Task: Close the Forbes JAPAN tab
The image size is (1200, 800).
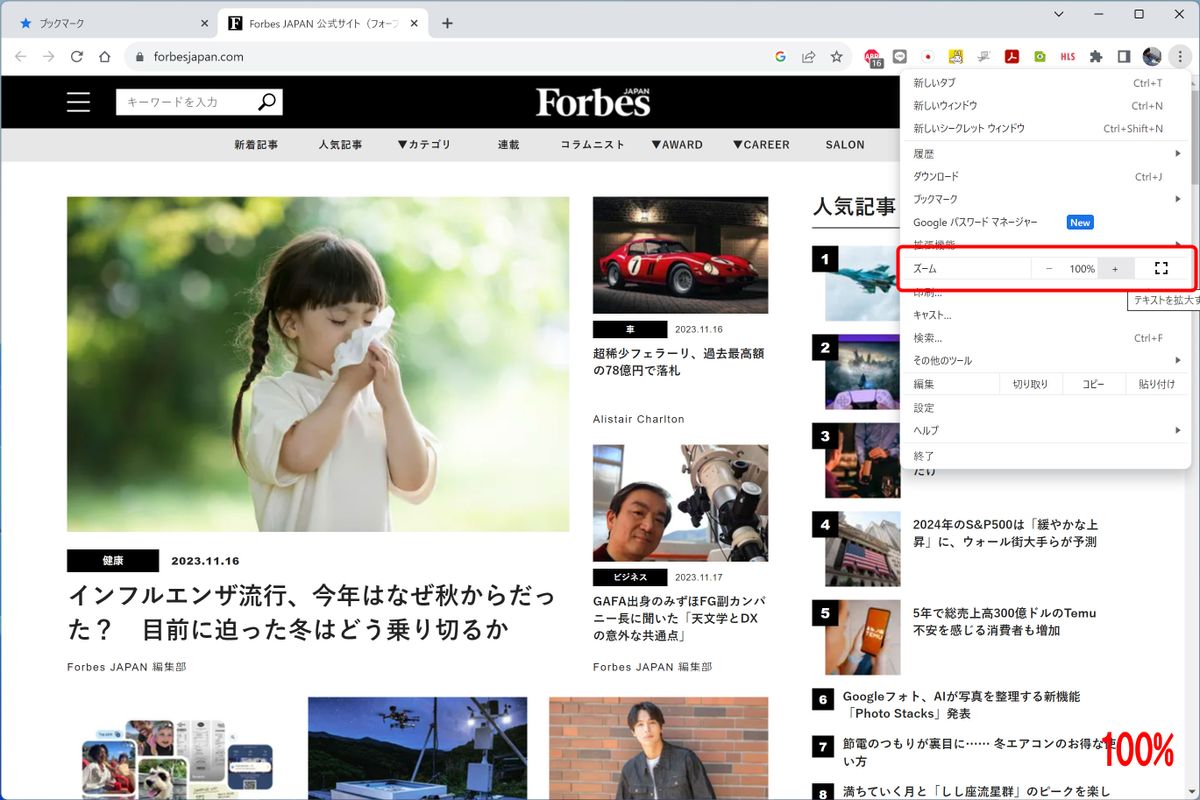Action: pos(414,23)
